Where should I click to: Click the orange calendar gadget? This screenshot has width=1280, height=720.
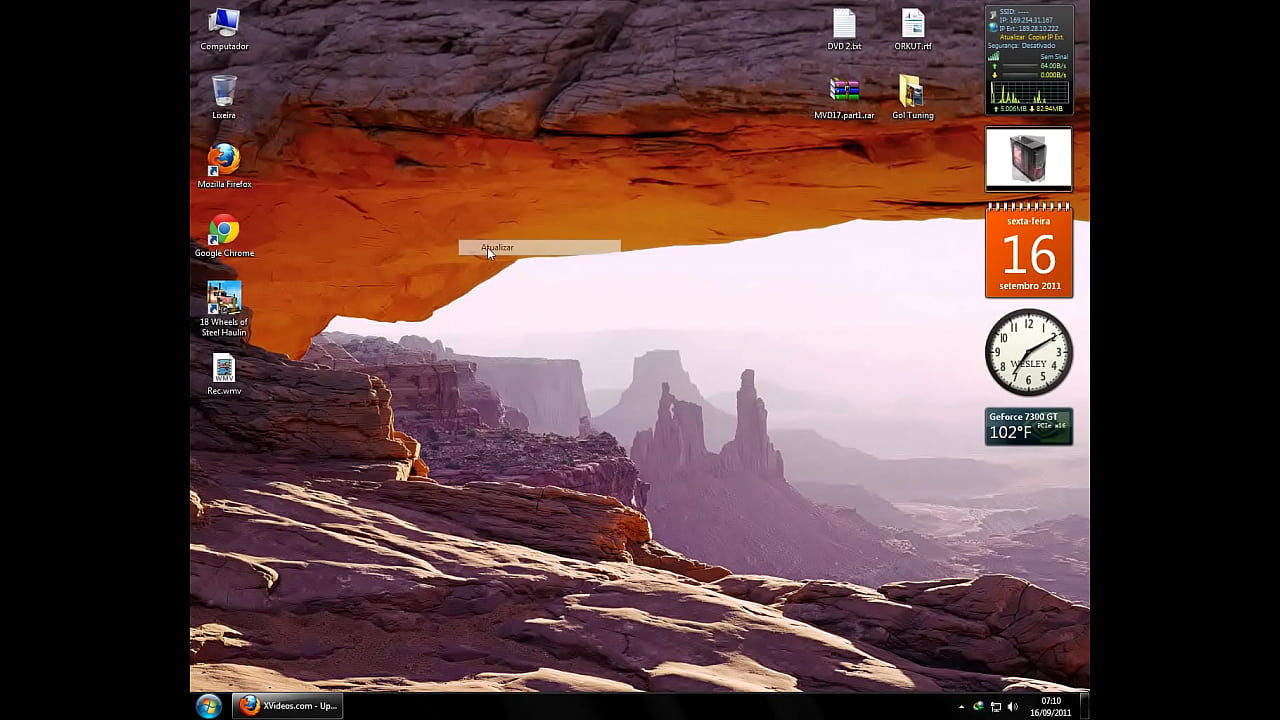1028,250
